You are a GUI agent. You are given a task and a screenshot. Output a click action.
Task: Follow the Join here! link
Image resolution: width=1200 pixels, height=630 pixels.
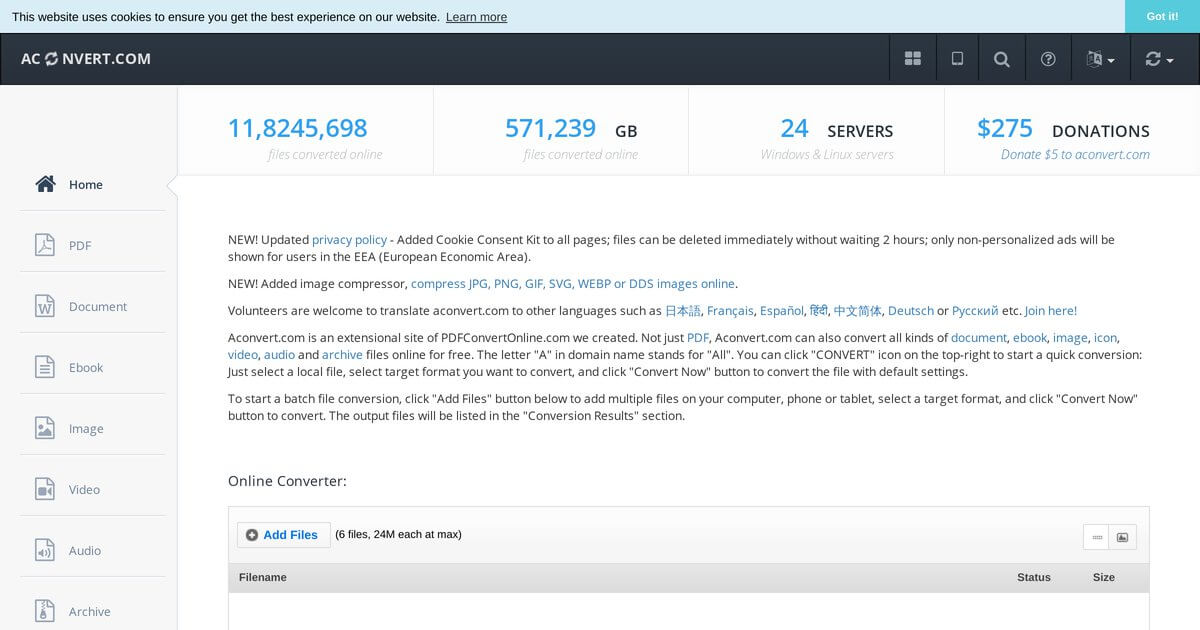1051,311
